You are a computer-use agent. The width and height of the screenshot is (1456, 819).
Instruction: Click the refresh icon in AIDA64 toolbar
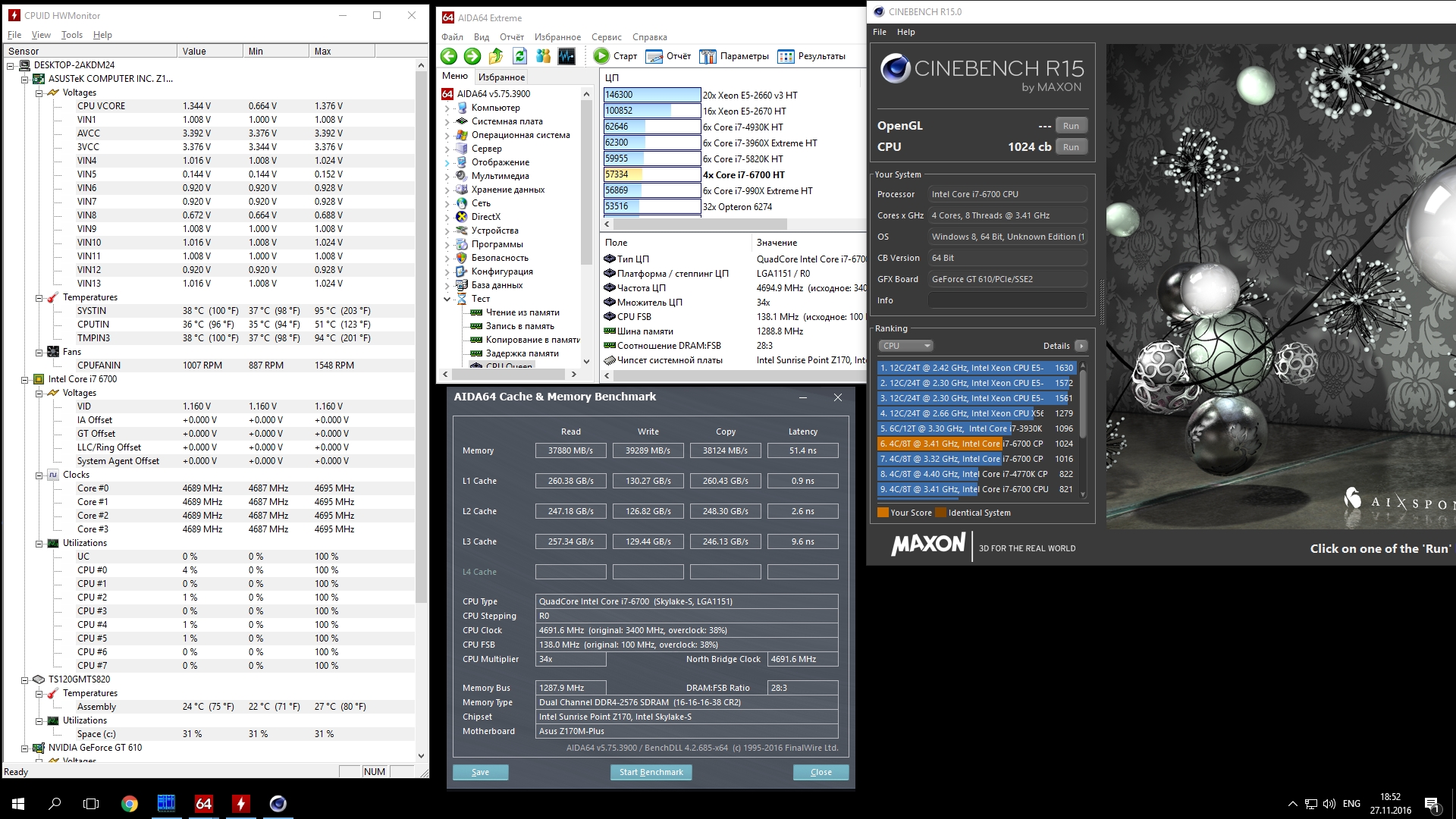519,56
